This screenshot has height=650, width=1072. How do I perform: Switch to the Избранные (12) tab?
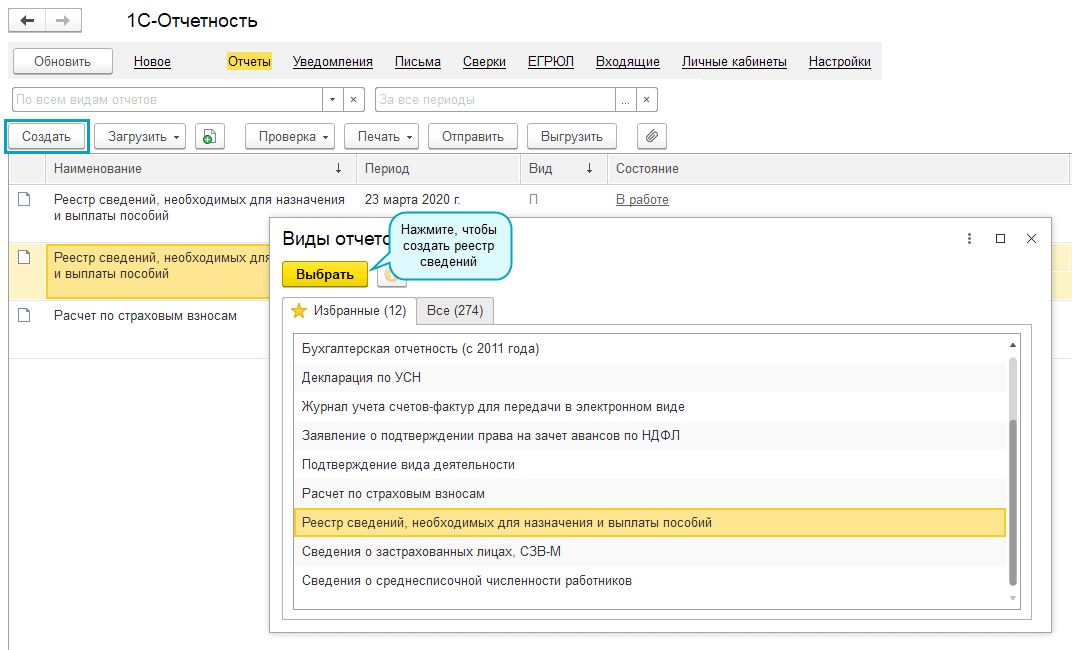349,311
